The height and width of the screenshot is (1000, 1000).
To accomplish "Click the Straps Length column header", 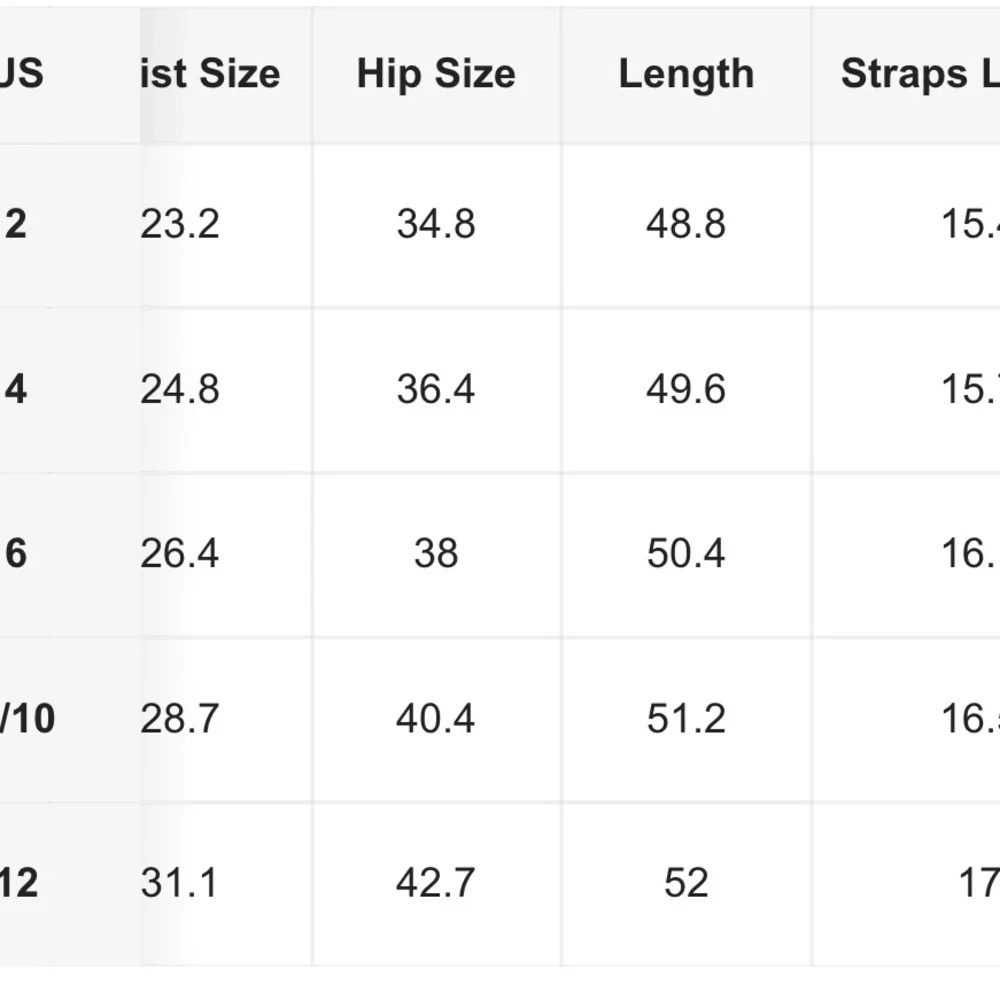I will (x=918, y=75).
